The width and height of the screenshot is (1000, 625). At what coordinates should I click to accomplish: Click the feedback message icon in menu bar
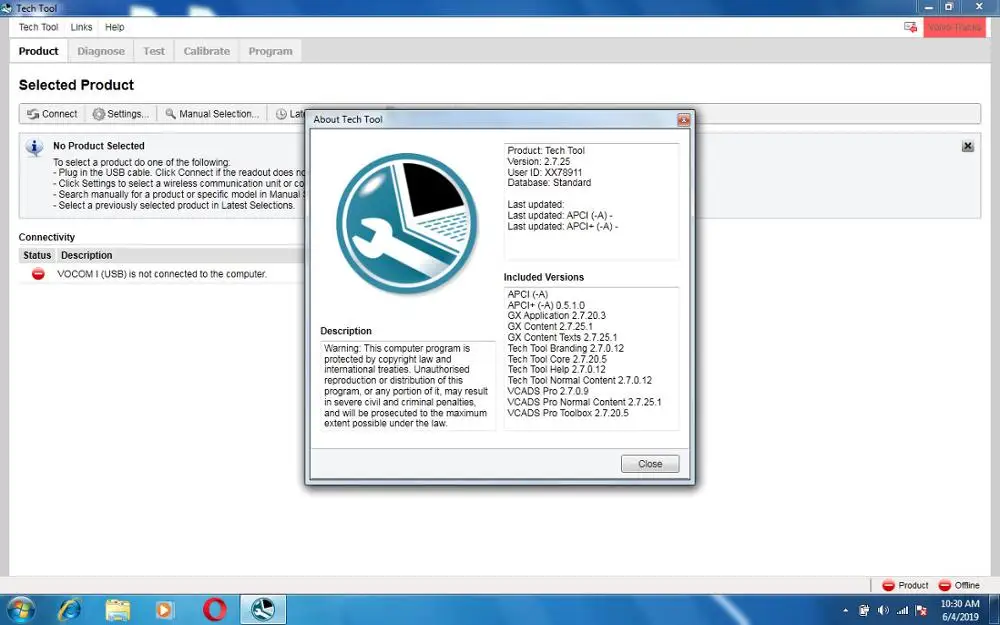click(x=910, y=27)
